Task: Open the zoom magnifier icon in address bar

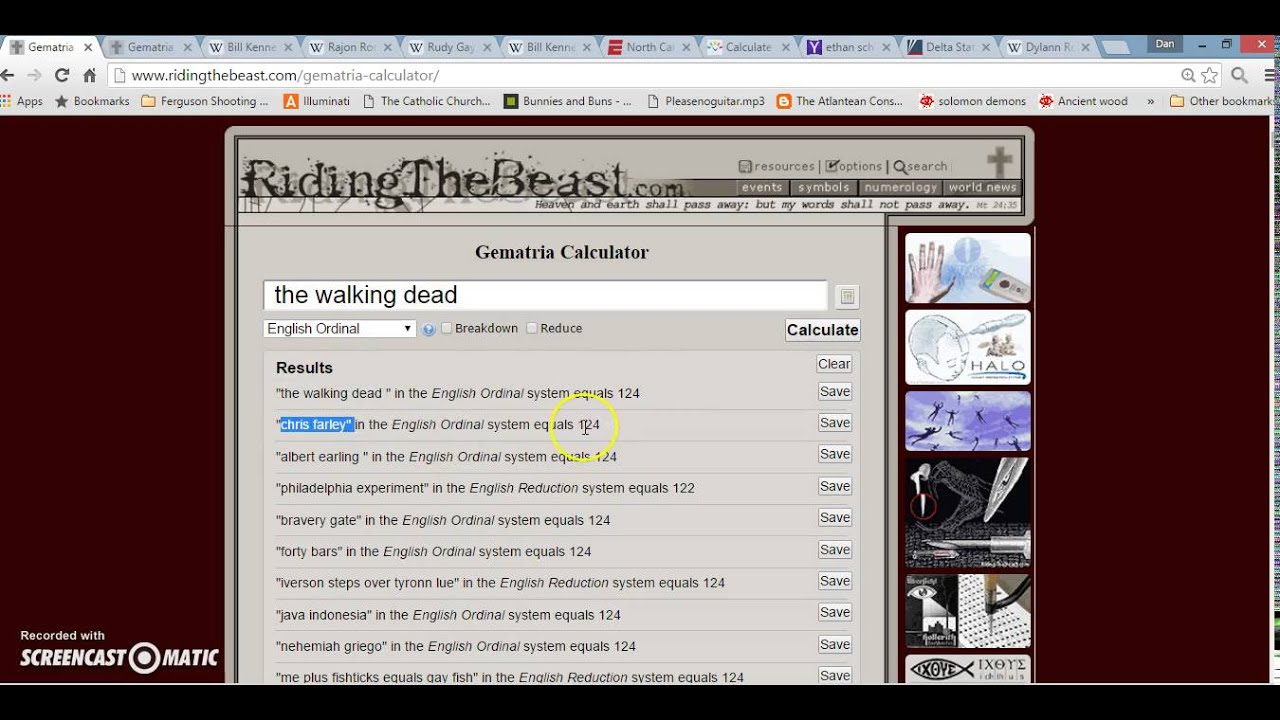Action: (1188, 75)
